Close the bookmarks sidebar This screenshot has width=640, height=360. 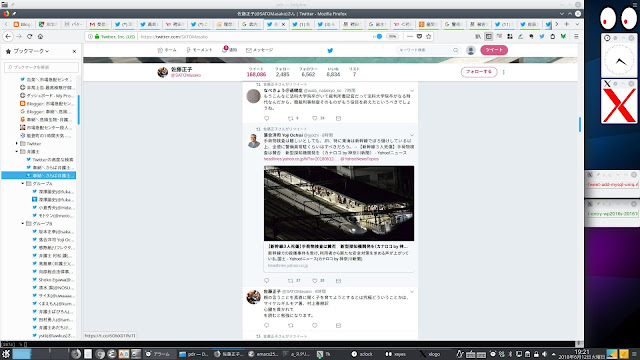pyautogui.click(x=74, y=51)
